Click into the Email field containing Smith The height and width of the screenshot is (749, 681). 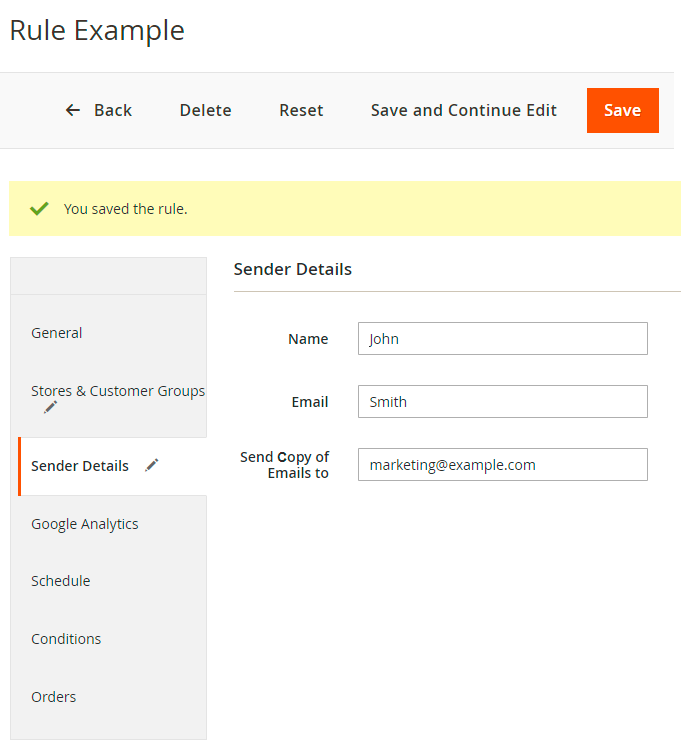point(503,402)
